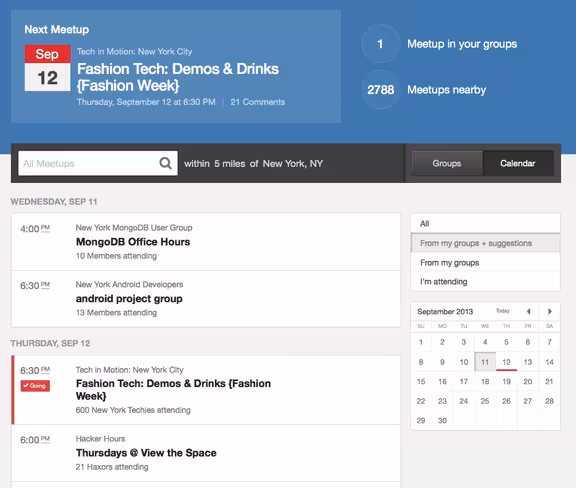Click the 2788 Meetups nearby circle
The height and width of the screenshot is (488, 576).
click(381, 90)
